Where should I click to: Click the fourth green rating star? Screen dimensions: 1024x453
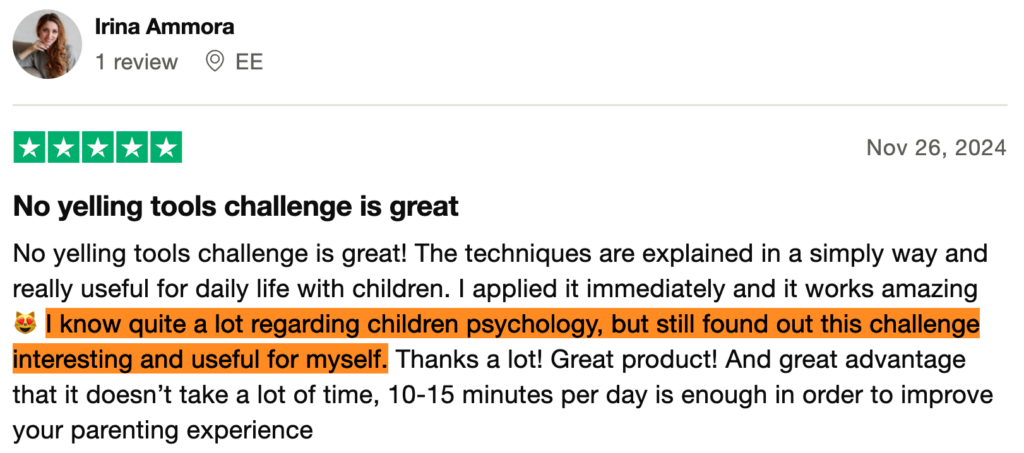(x=132, y=148)
